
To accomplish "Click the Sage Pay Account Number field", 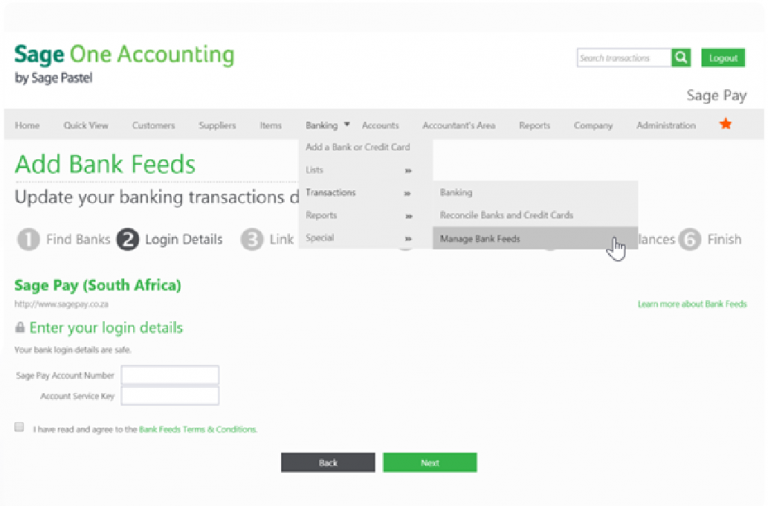I will pyautogui.click(x=170, y=375).
